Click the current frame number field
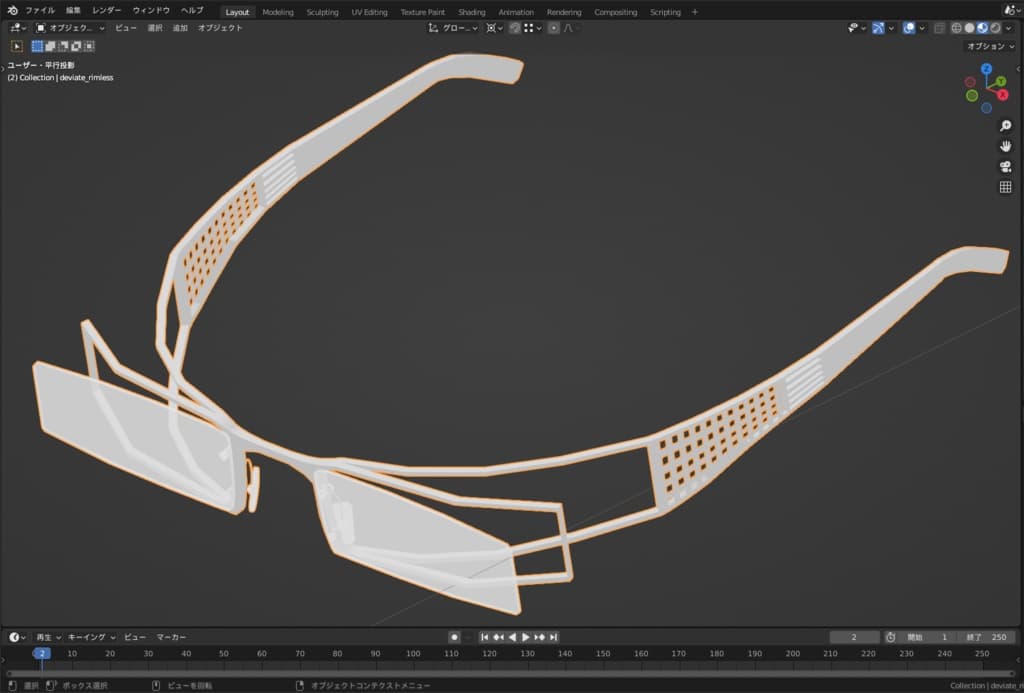 (852, 637)
